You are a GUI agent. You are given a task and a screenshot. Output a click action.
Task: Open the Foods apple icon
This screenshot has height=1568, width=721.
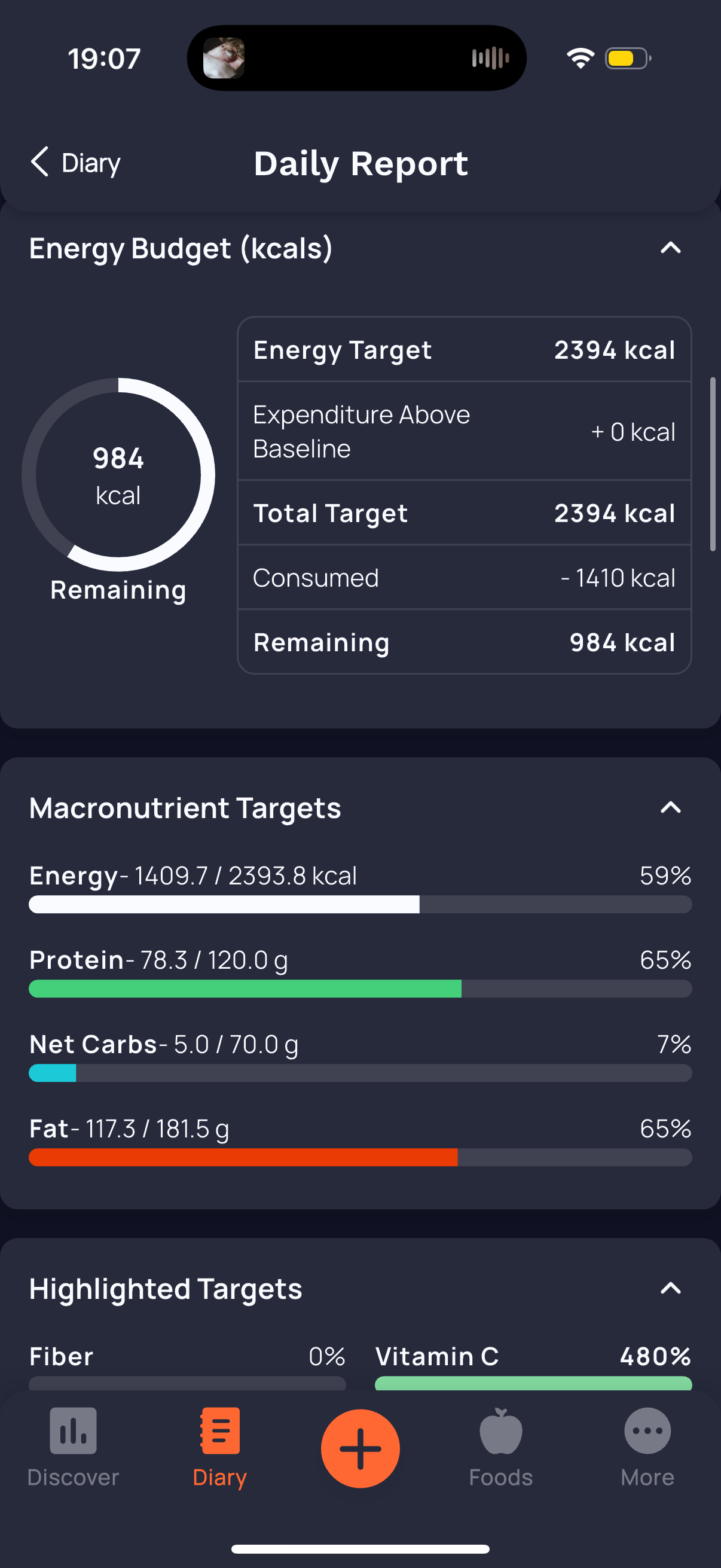(x=501, y=1430)
